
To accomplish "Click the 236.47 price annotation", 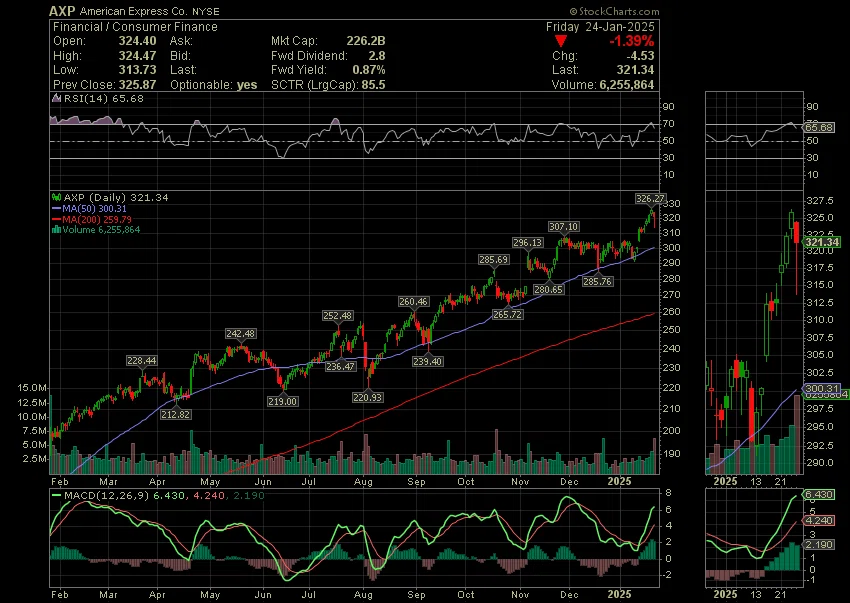I will (x=340, y=367).
